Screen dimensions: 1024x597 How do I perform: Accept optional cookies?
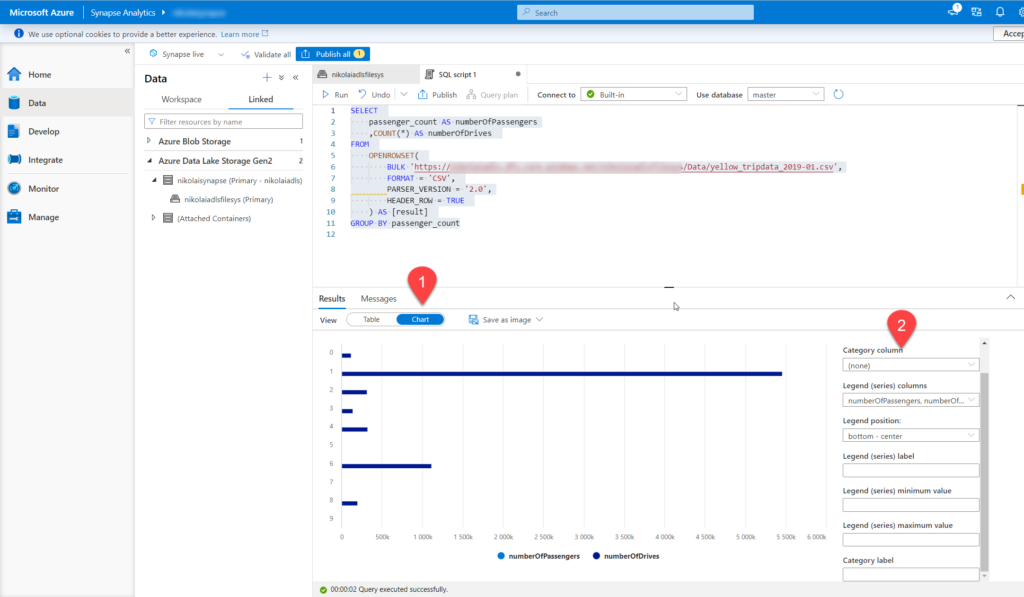click(x=1009, y=34)
